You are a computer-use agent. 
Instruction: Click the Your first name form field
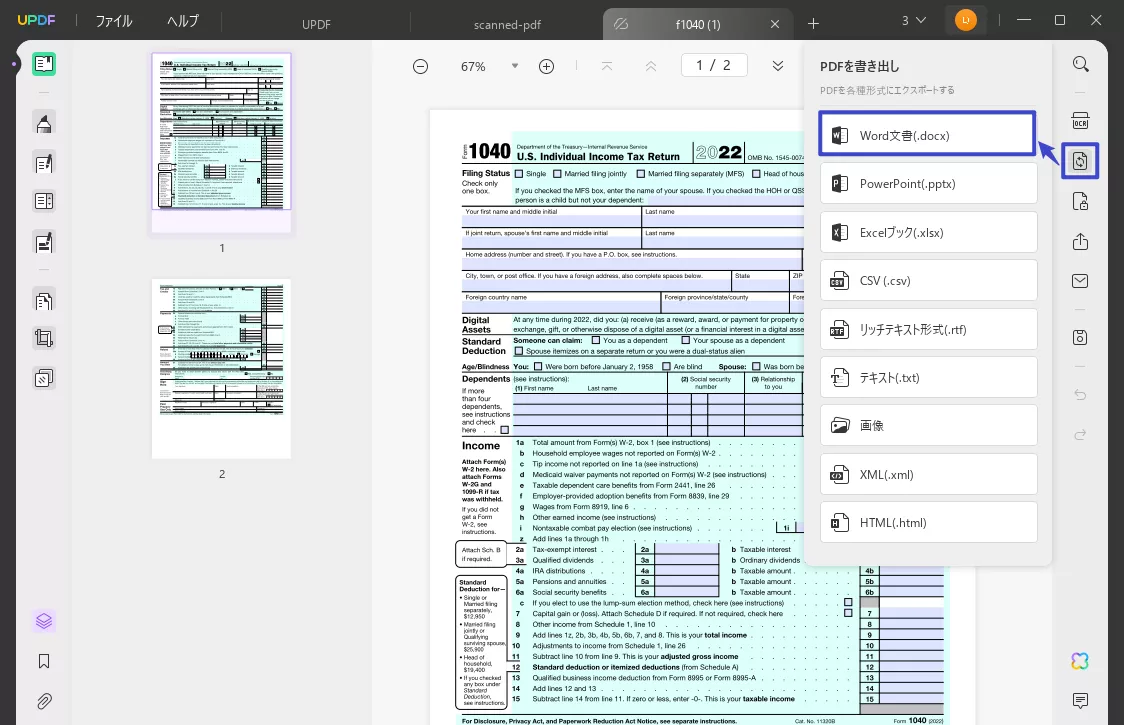tap(551, 221)
